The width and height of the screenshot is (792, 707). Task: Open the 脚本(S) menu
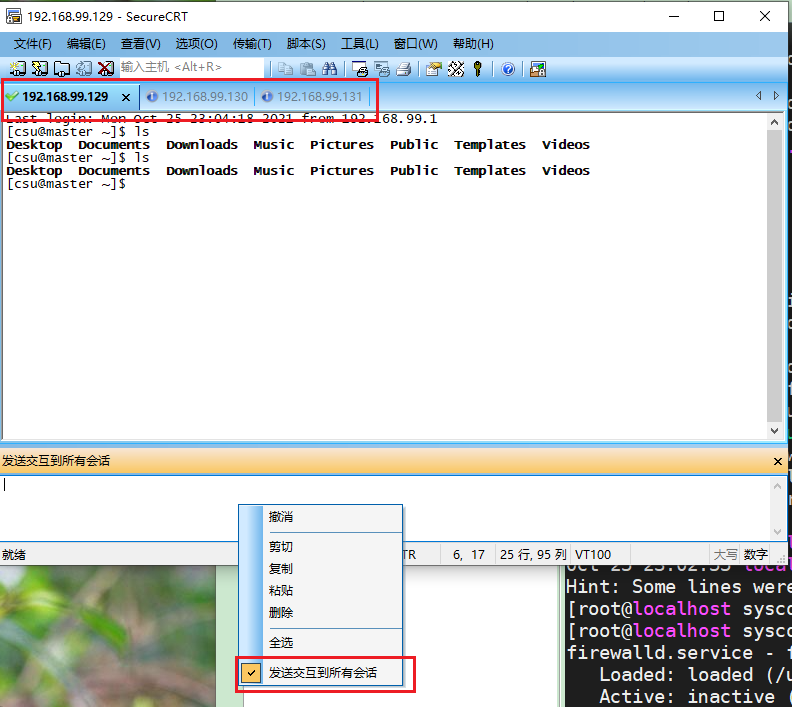pyautogui.click(x=306, y=44)
